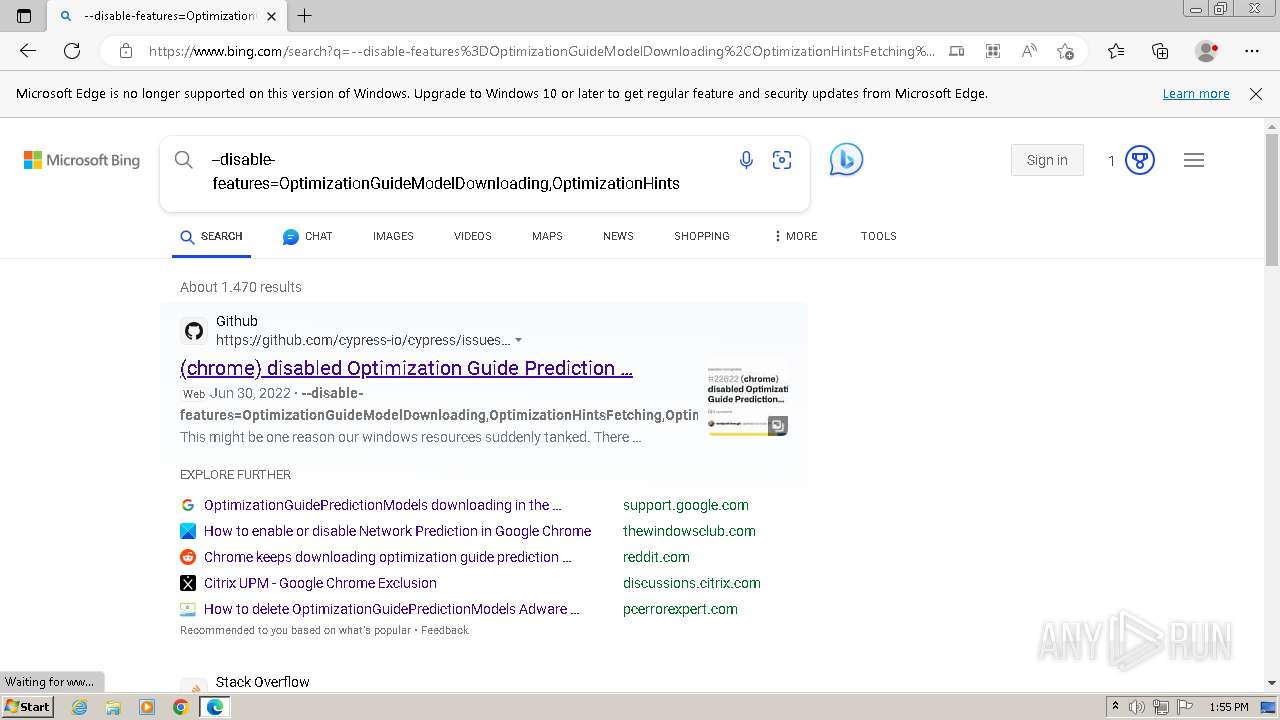Switch to the SHOPPING tab
1280x720 pixels.
point(702,236)
